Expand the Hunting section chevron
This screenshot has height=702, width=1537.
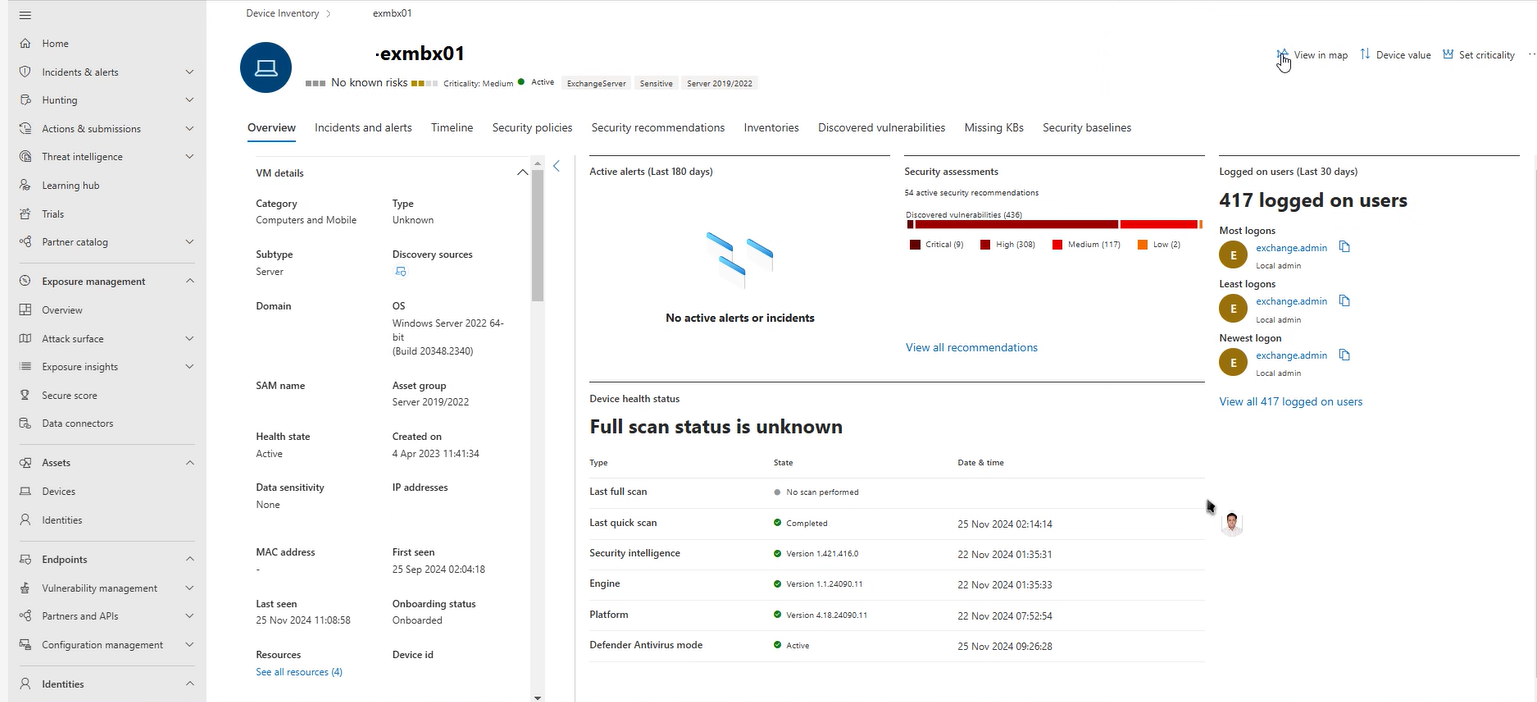(190, 100)
